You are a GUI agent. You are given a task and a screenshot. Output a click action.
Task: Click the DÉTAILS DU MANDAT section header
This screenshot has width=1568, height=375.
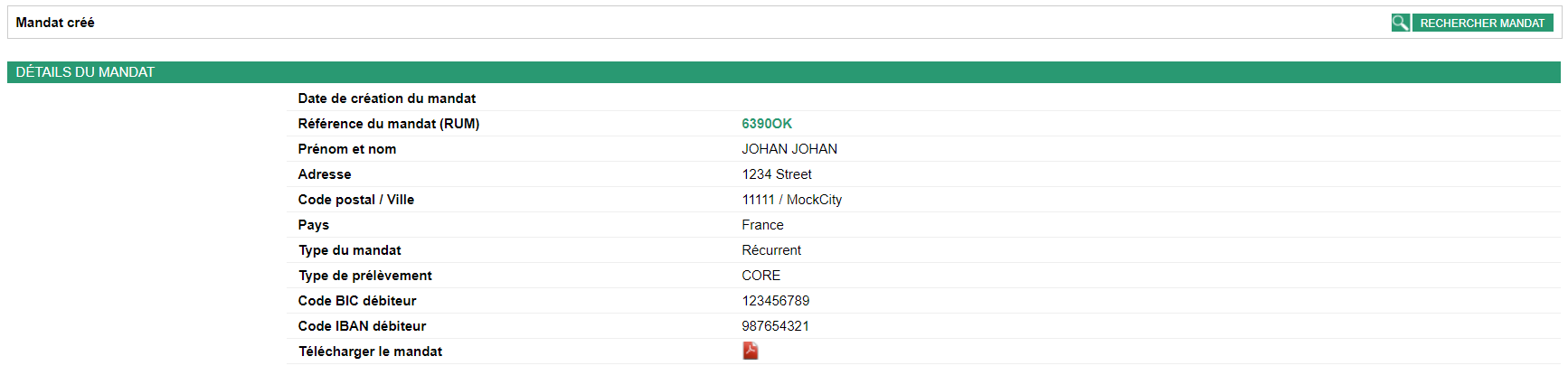tap(85, 72)
